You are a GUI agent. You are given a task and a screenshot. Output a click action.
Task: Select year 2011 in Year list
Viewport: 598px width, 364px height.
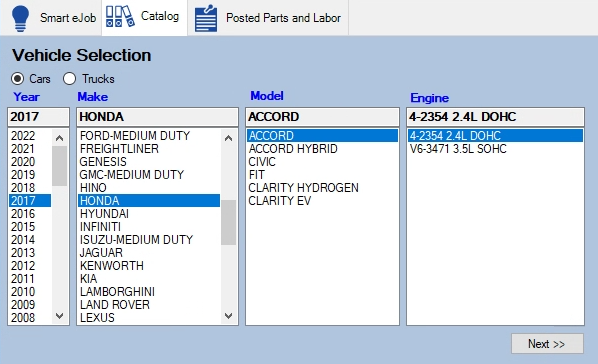30,279
